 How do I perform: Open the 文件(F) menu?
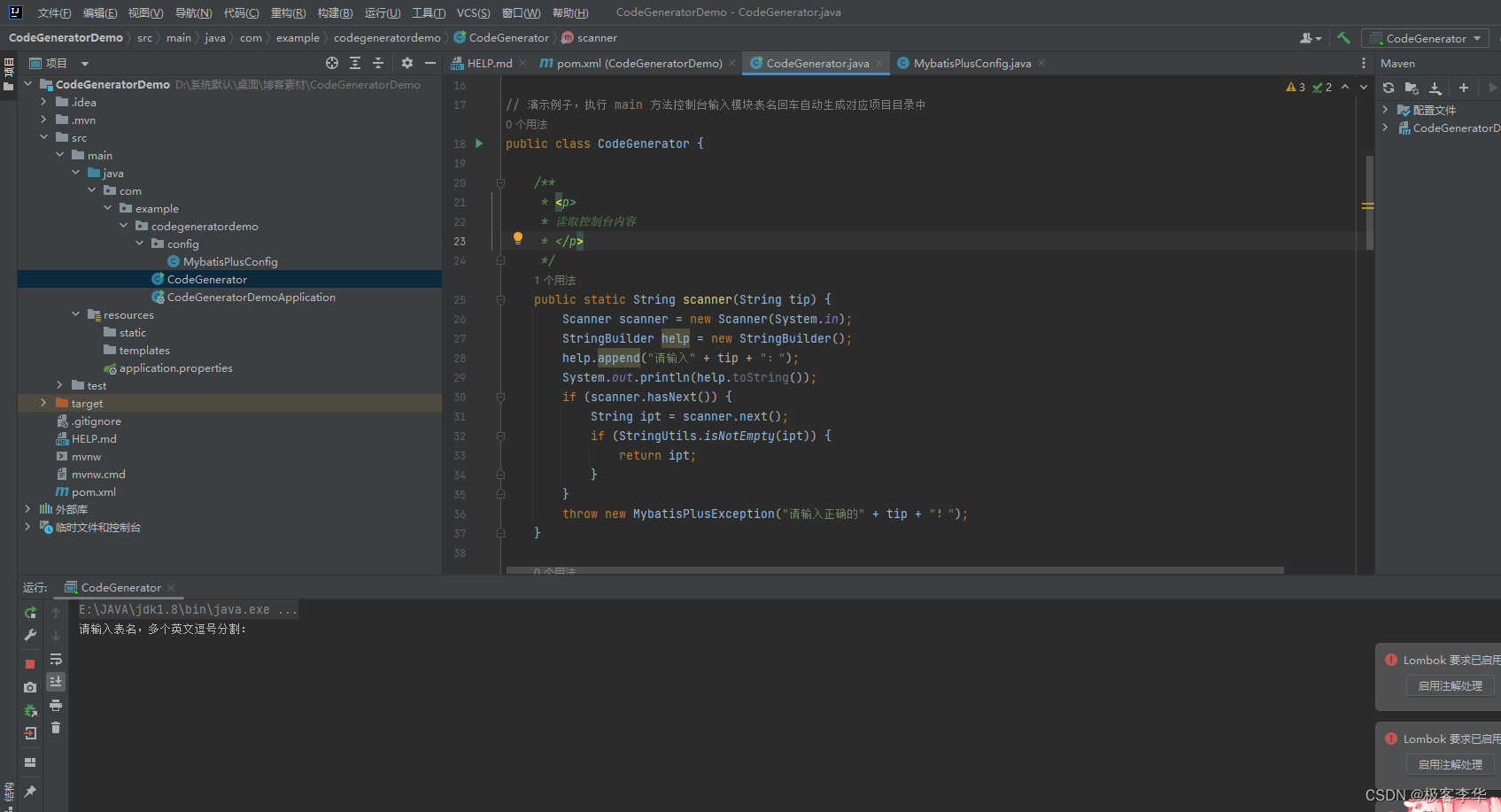click(54, 12)
